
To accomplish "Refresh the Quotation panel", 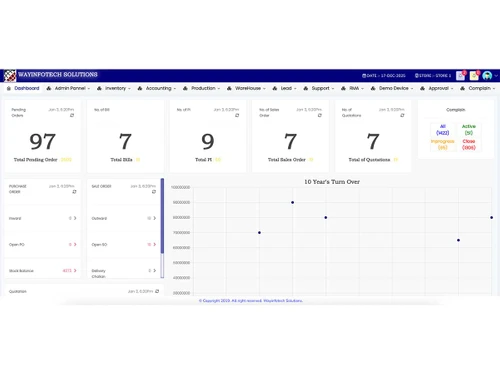I will [157, 291].
